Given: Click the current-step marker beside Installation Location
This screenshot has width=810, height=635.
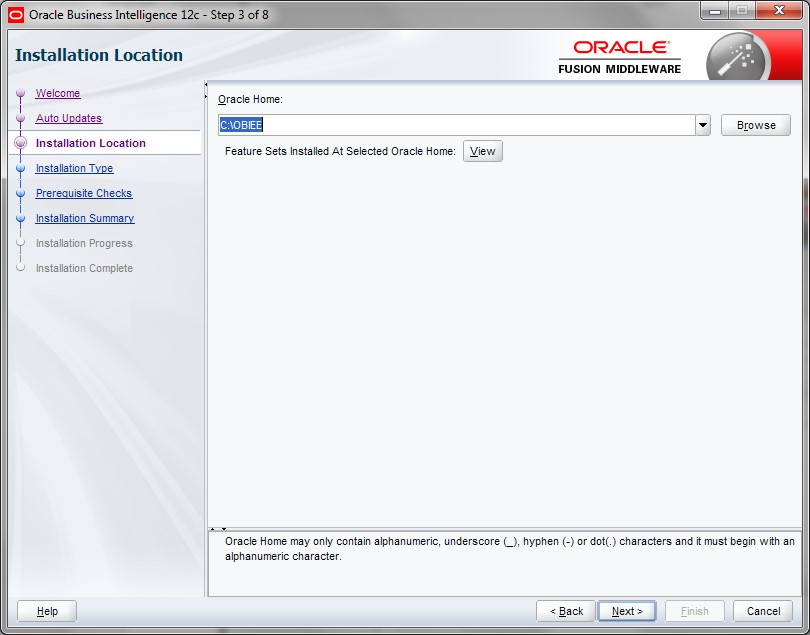Looking at the screenshot, I should click(x=20, y=144).
